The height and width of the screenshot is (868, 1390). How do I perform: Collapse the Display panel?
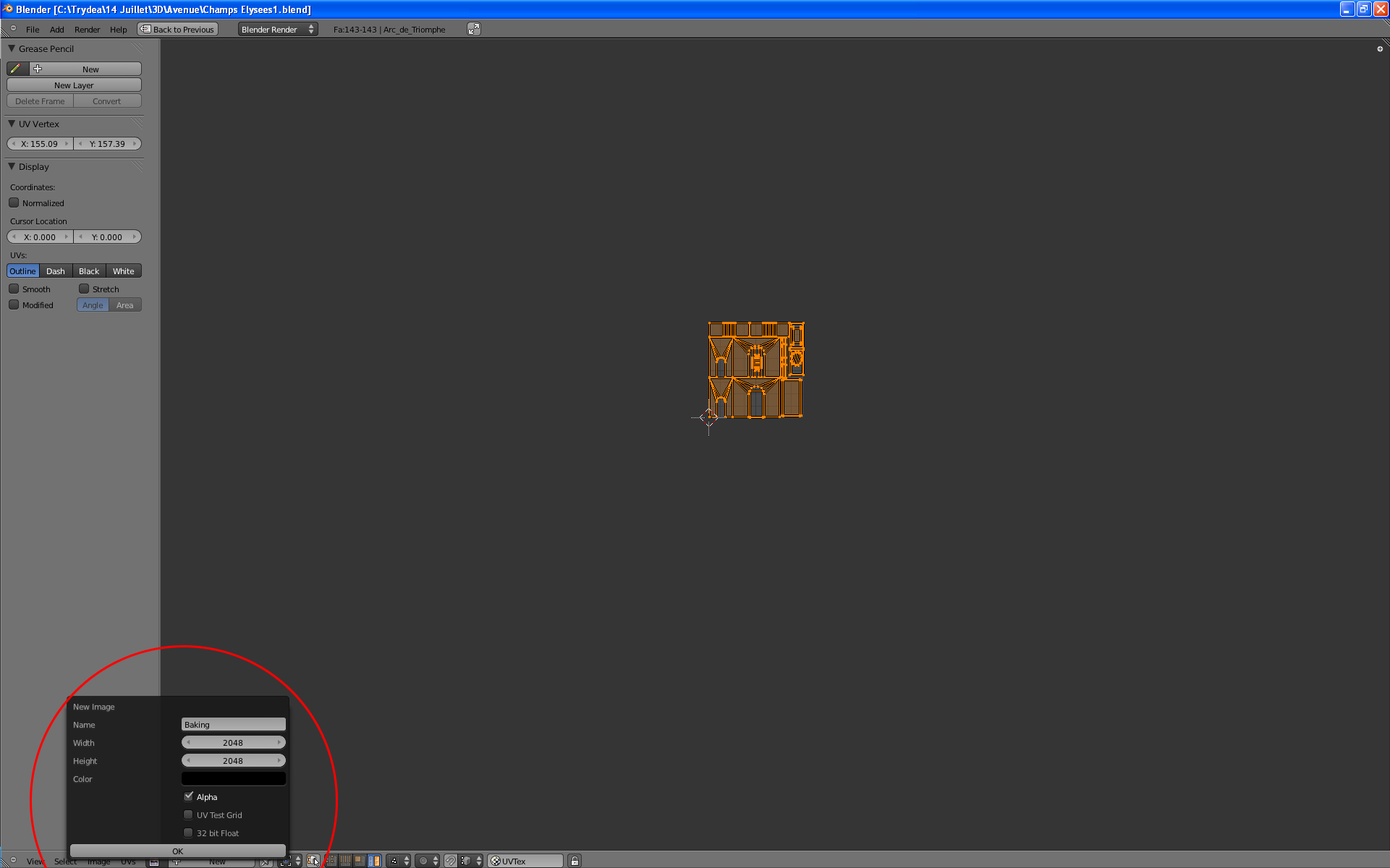[12, 166]
